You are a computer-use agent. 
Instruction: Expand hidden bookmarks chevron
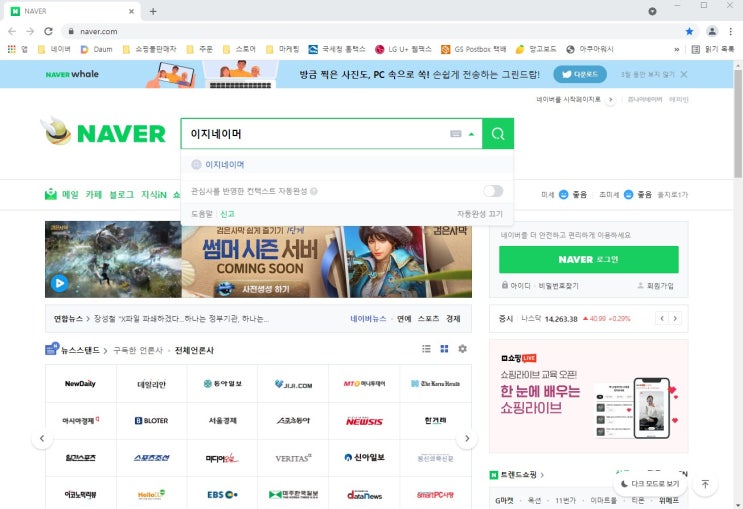[x=677, y=49]
